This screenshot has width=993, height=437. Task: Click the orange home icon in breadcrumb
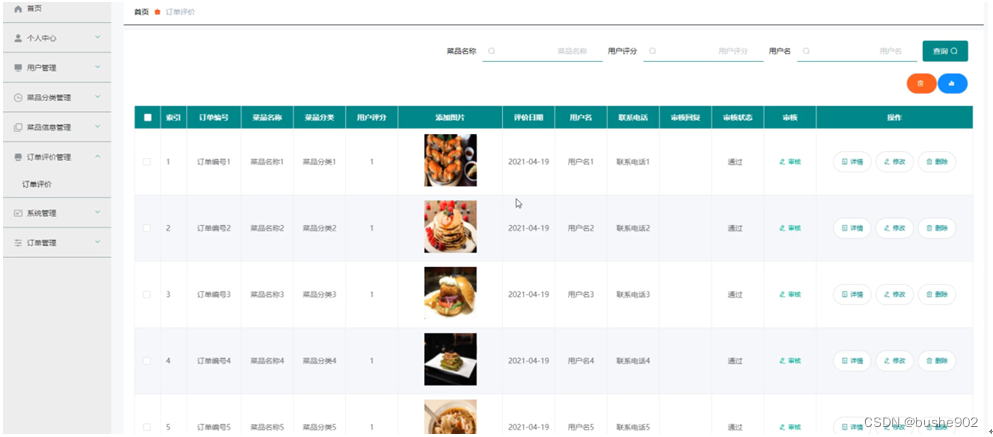click(157, 12)
